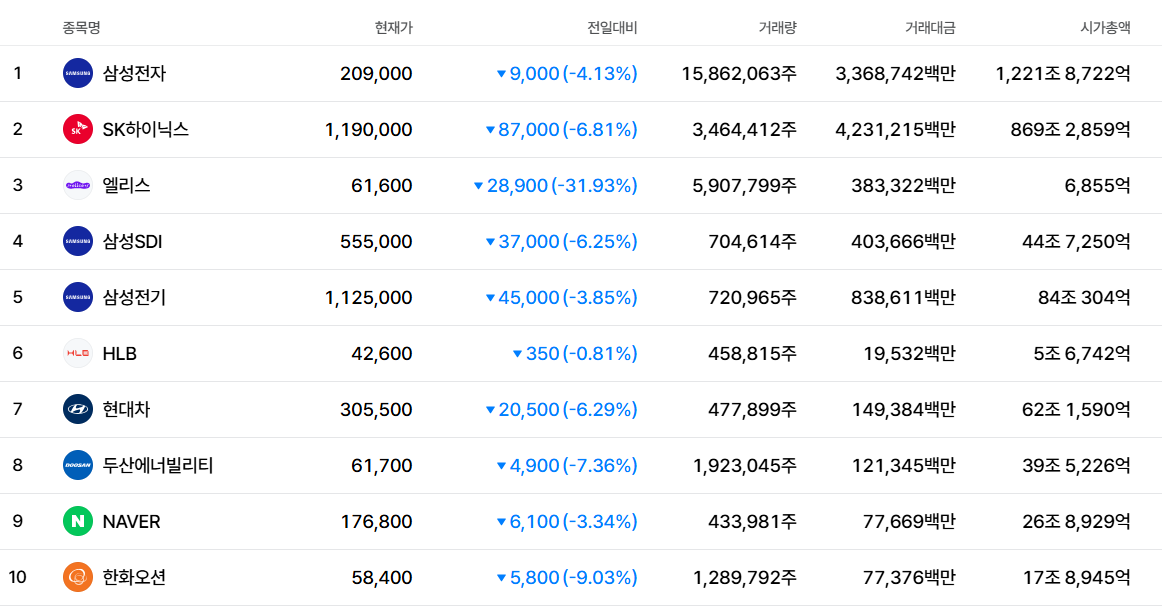This screenshot has width=1162, height=607.
Task: Click the 한화오션 orange logo icon
Action: (x=78, y=577)
